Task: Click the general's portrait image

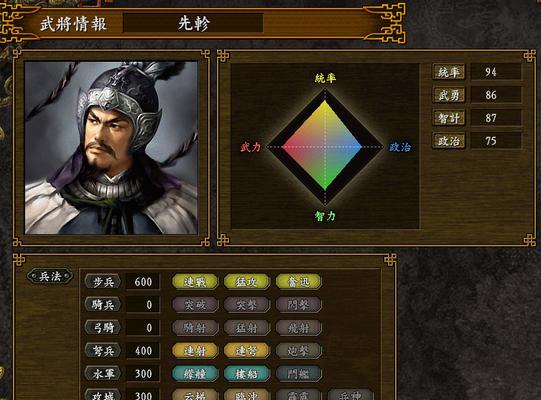Action: (x=111, y=148)
